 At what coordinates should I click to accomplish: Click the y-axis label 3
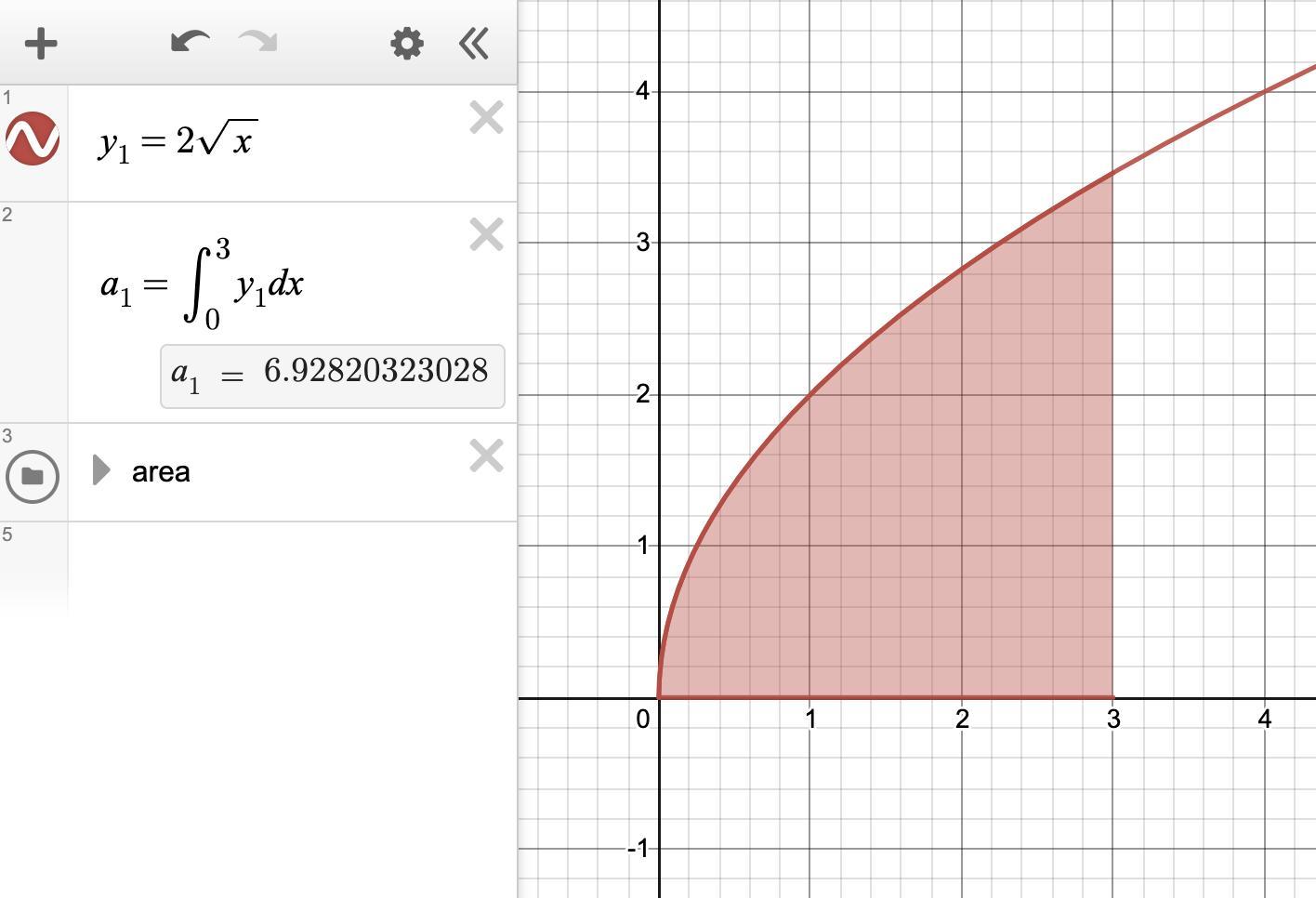pos(642,243)
